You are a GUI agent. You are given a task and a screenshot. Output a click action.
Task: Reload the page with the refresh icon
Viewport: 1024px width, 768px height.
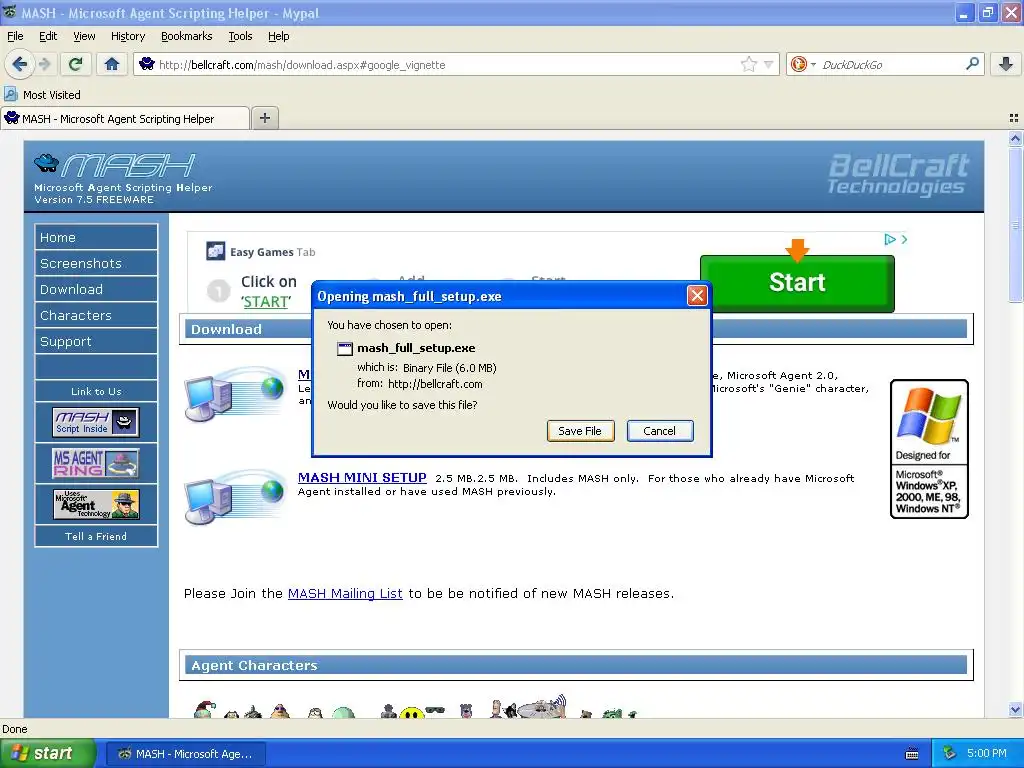click(75, 64)
